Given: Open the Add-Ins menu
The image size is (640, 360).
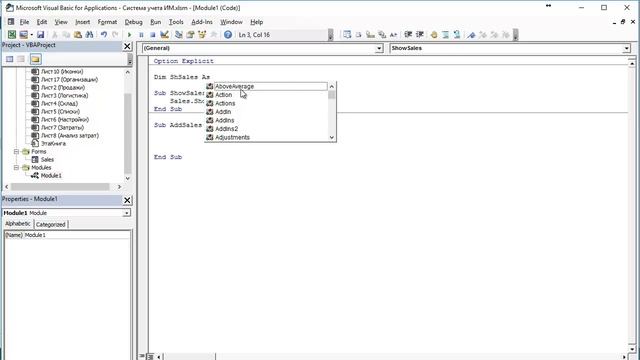Looking at the screenshot, I should tap(202, 22).
